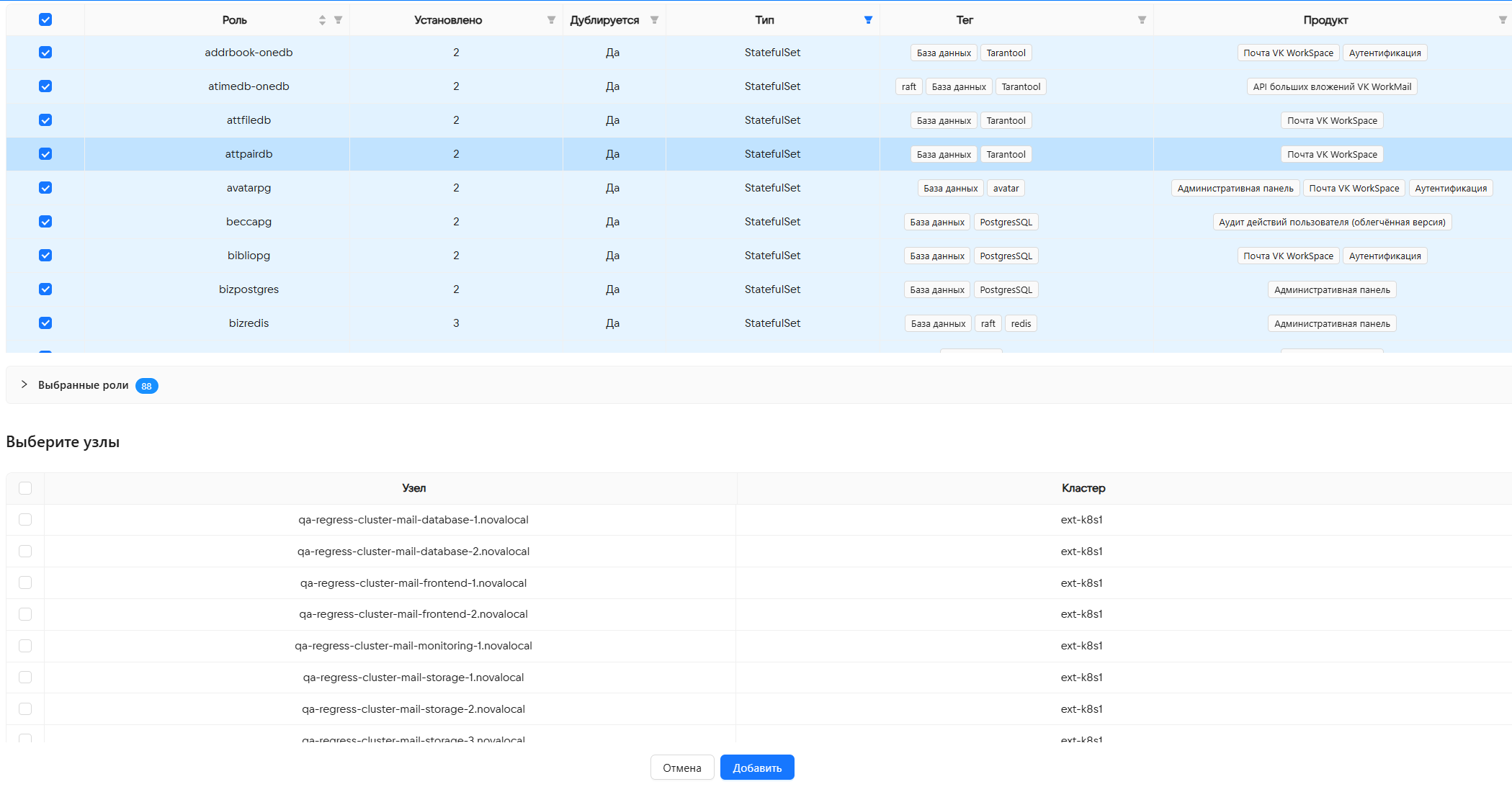Uncheck the bibliopg role checkbox
The image size is (1512, 792).
pyautogui.click(x=45, y=256)
